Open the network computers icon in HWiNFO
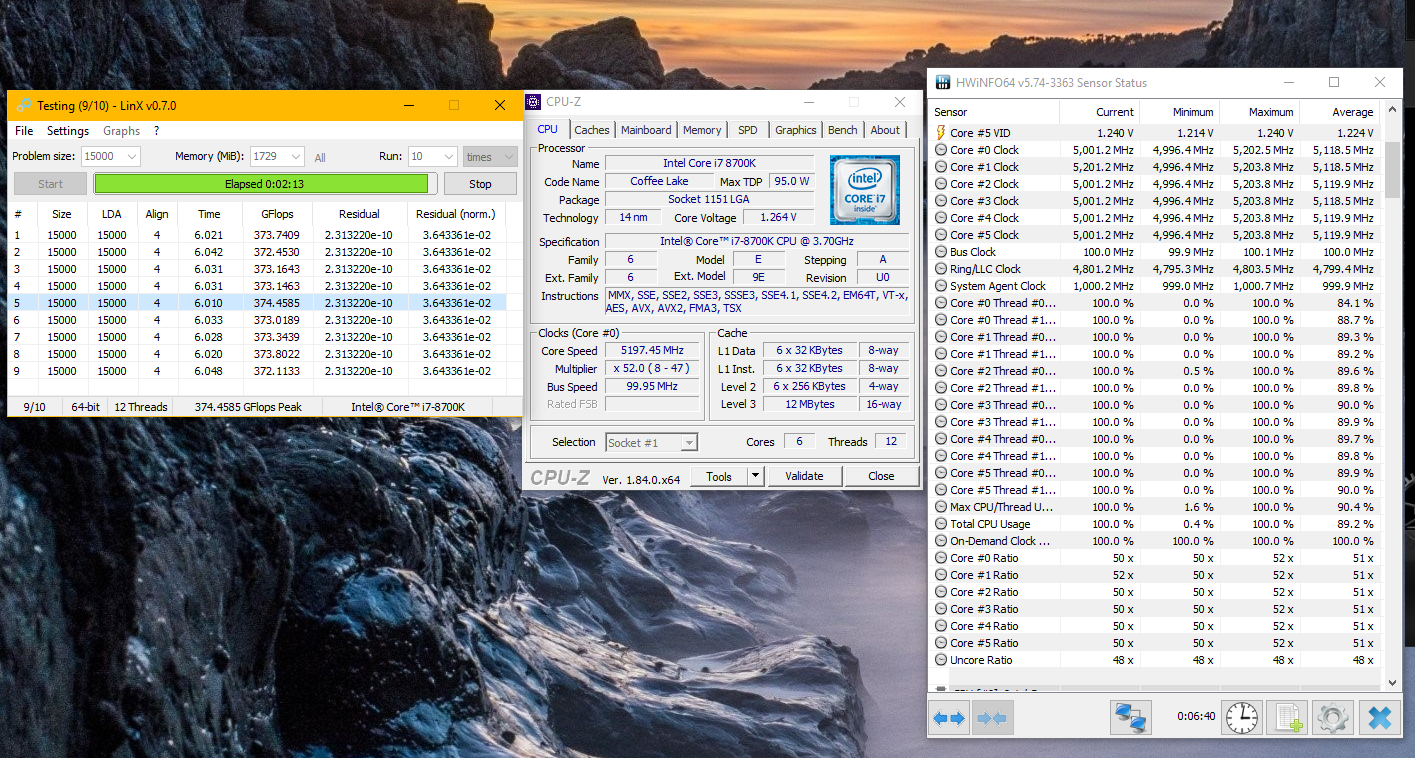Image resolution: width=1415 pixels, height=758 pixels. [1131, 717]
